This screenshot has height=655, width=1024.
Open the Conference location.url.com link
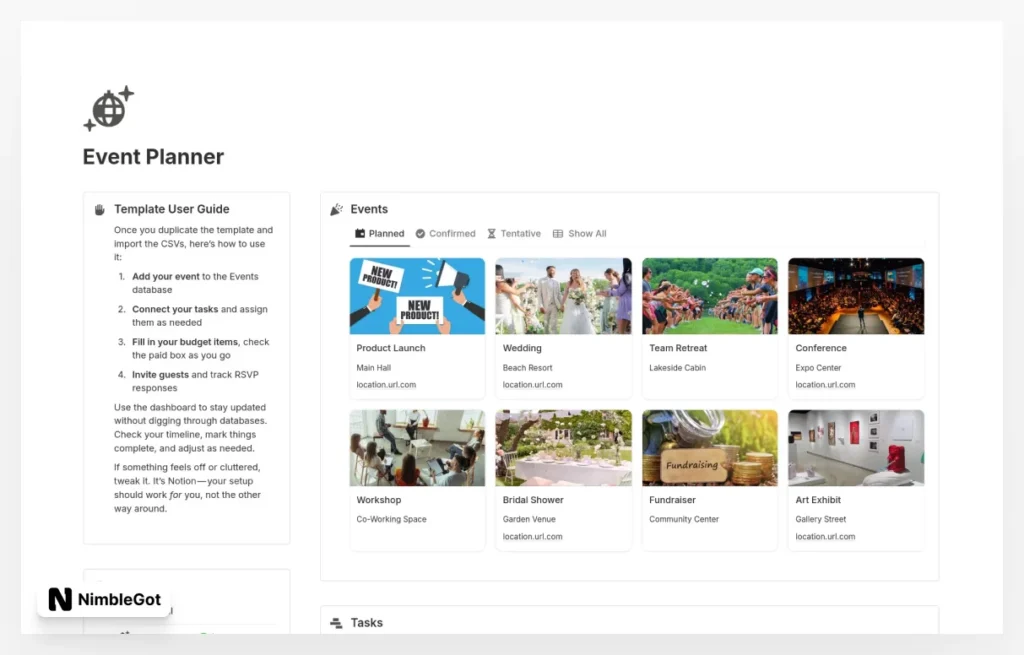pyautogui.click(x=825, y=385)
